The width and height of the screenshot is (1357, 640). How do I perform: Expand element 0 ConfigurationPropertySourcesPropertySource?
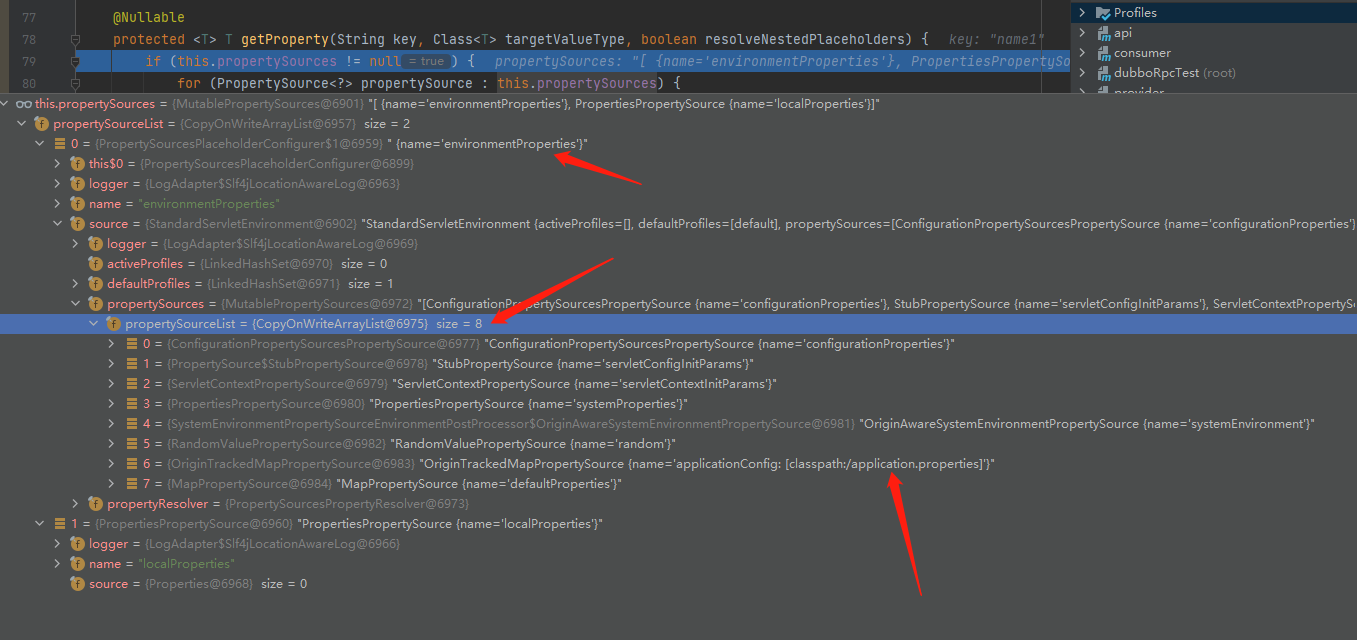coord(113,344)
